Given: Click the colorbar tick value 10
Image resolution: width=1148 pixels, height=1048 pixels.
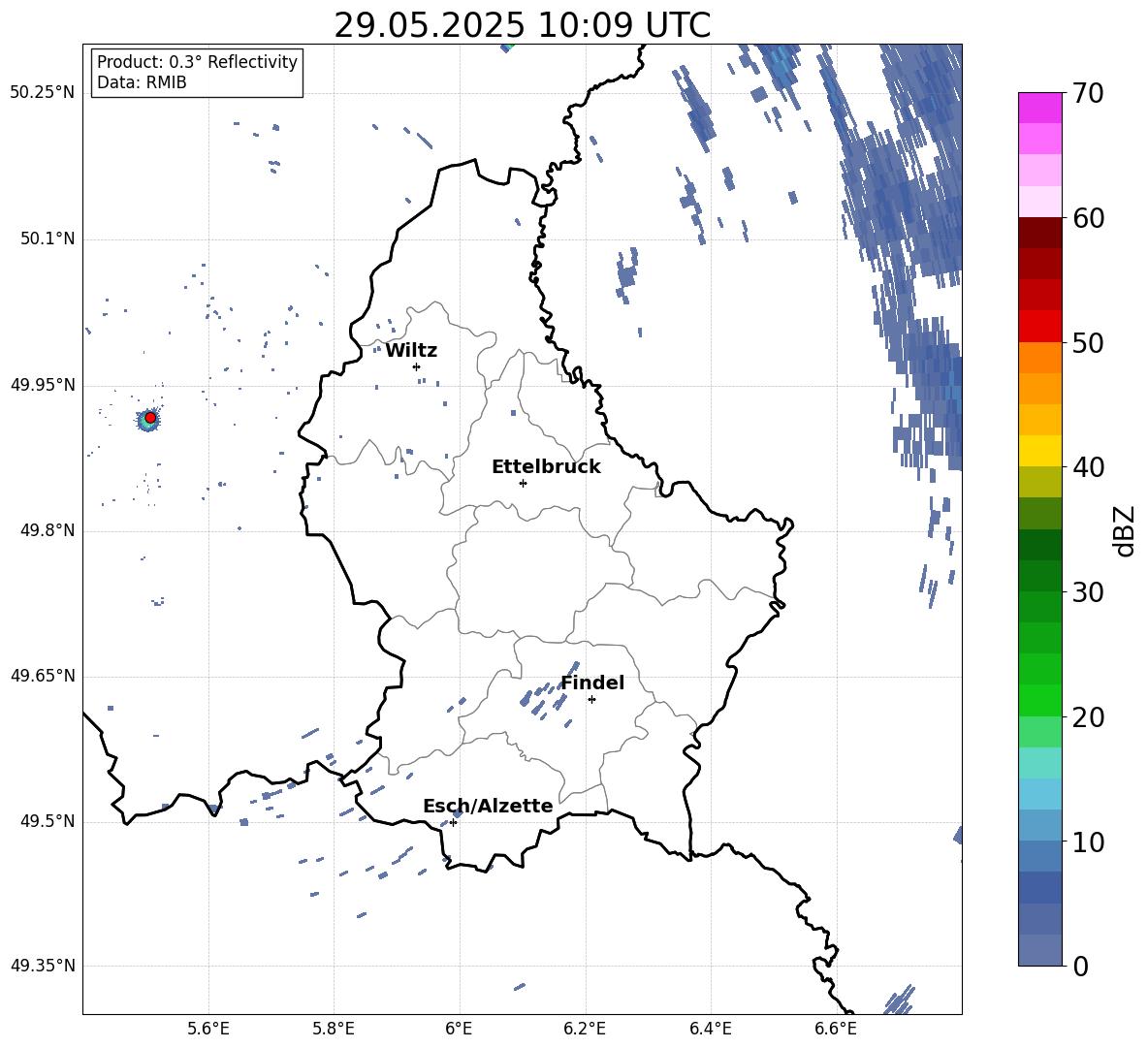Looking at the screenshot, I should [1088, 842].
